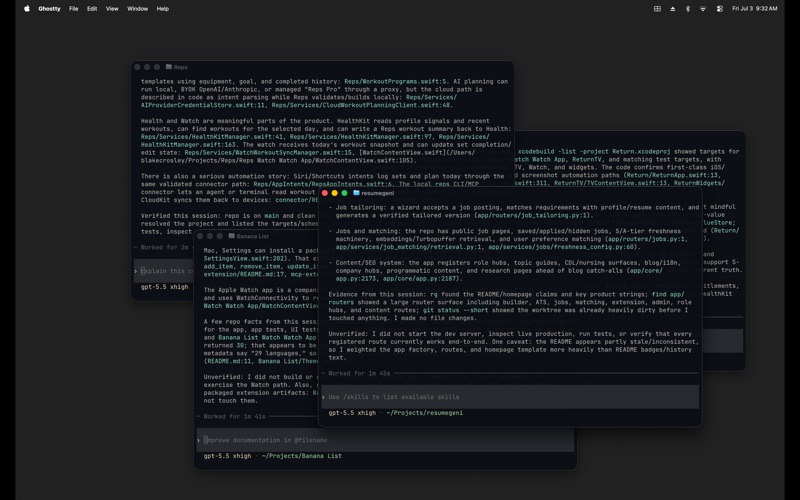Focus the 'Improve documentation in @filename' prompt
Viewport: 800px width, 500px height.
point(385,440)
